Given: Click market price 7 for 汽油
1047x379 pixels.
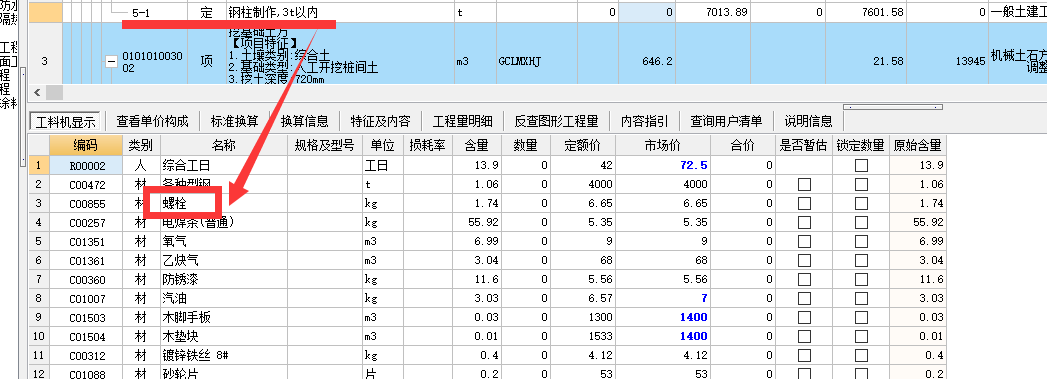Looking at the screenshot, I should coord(663,298).
